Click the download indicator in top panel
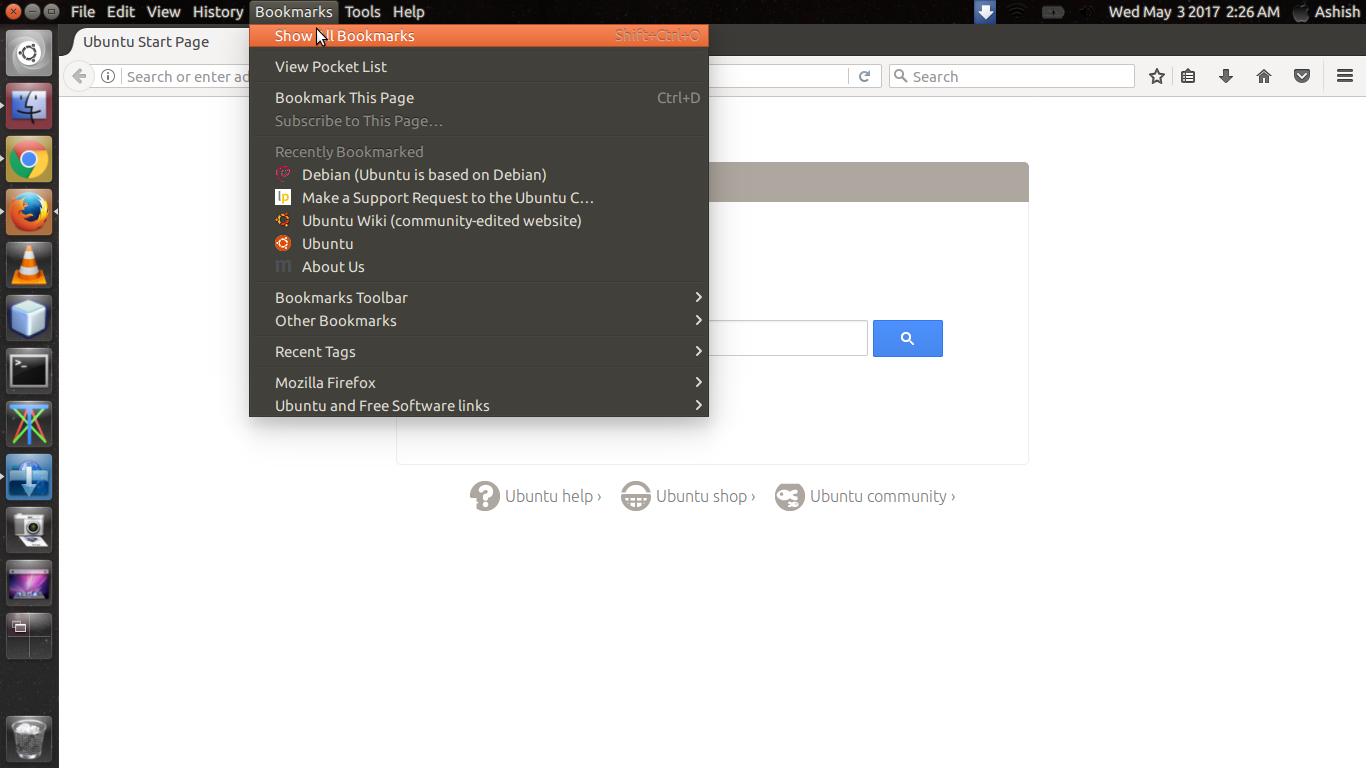This screenshot has height=768, width=1366. pyautogui.click(x=986, y=12)
